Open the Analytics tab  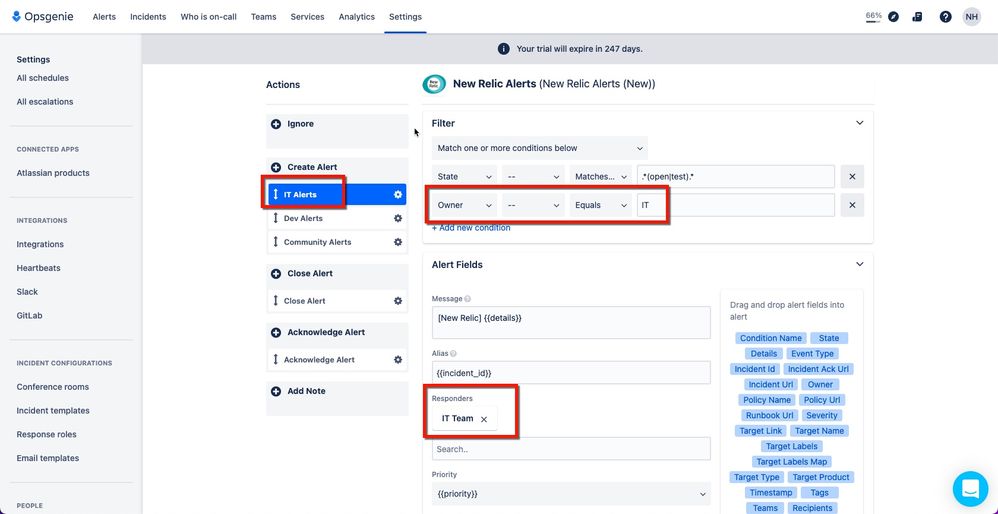356,17
